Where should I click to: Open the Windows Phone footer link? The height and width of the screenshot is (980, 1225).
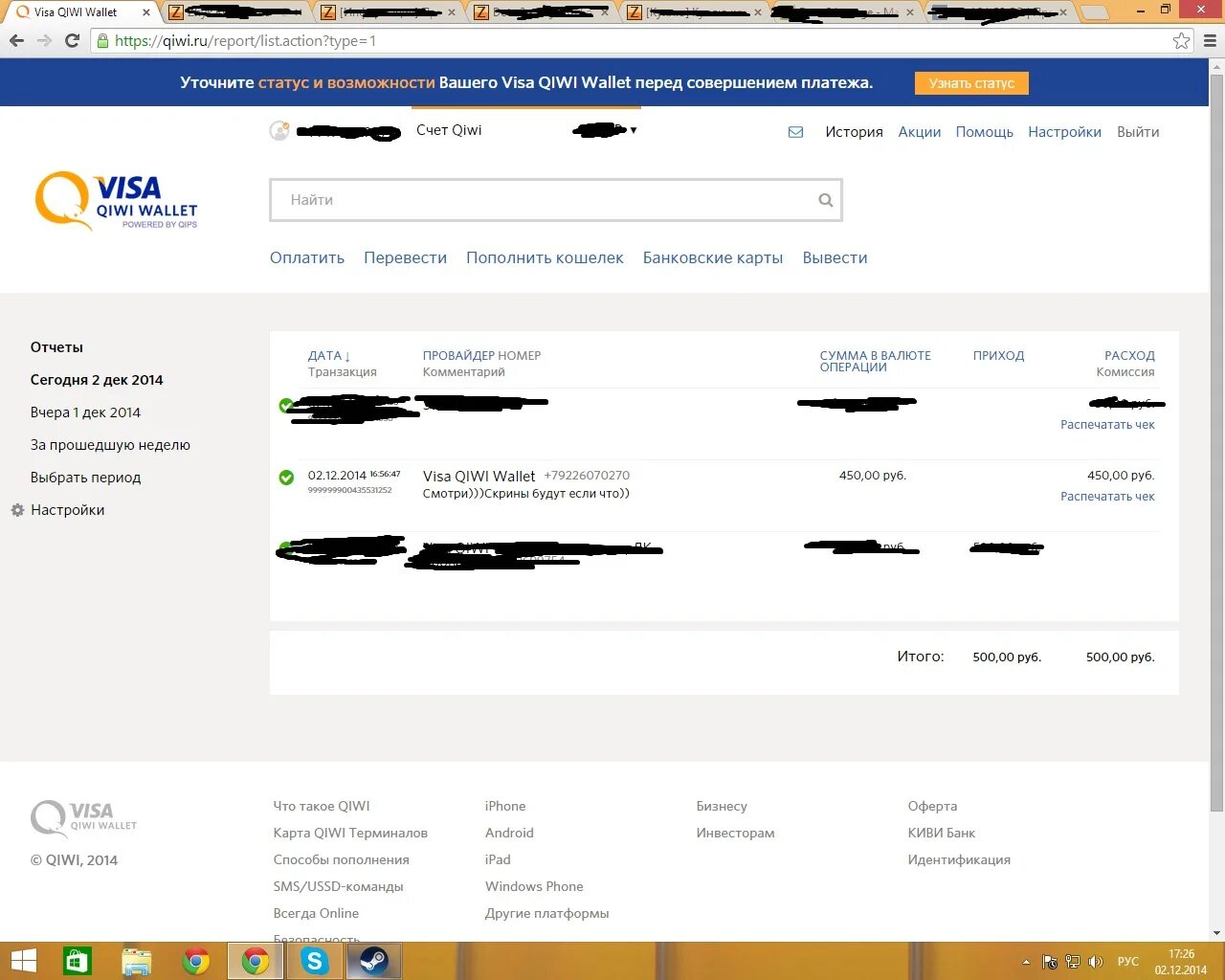(x=534, y=887)
